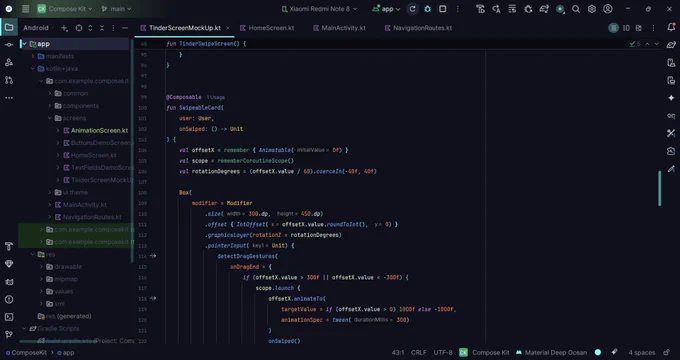This screenshot has height=360, width=680.
Task: Show more tool windows ellipsis in left bar
Action: [9, 98]
